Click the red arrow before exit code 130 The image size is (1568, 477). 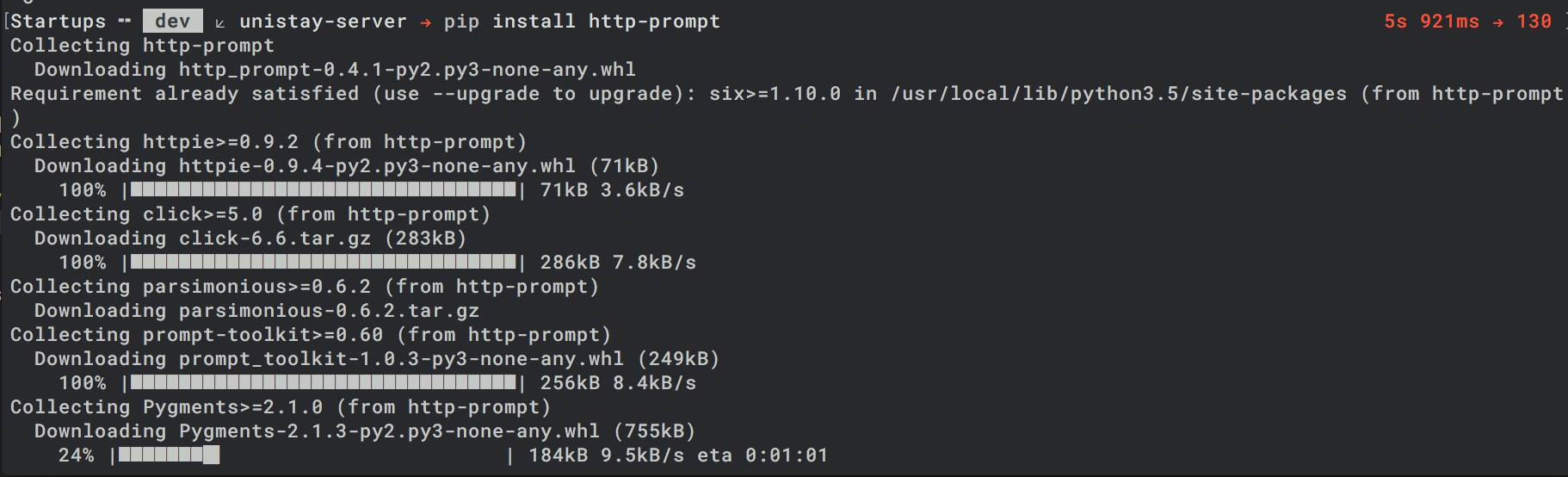click(x=1498, y=22)
